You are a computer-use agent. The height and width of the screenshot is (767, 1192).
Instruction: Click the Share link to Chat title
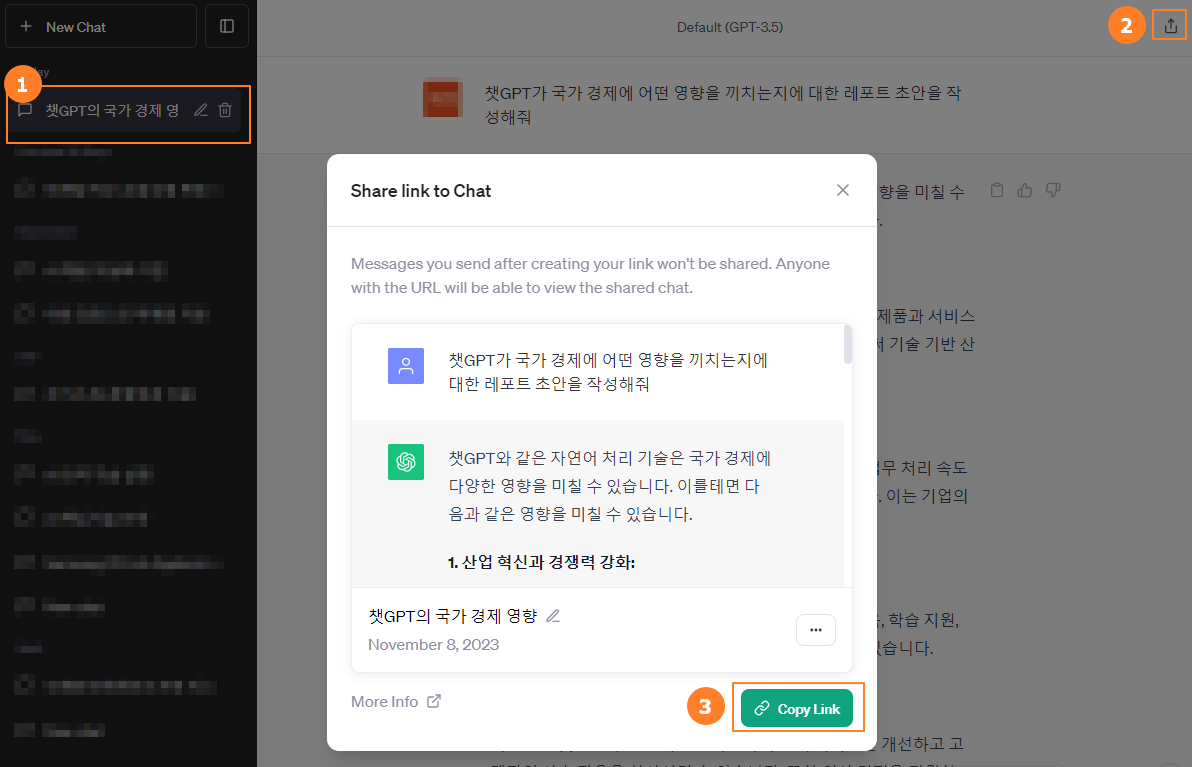point(420,191)
